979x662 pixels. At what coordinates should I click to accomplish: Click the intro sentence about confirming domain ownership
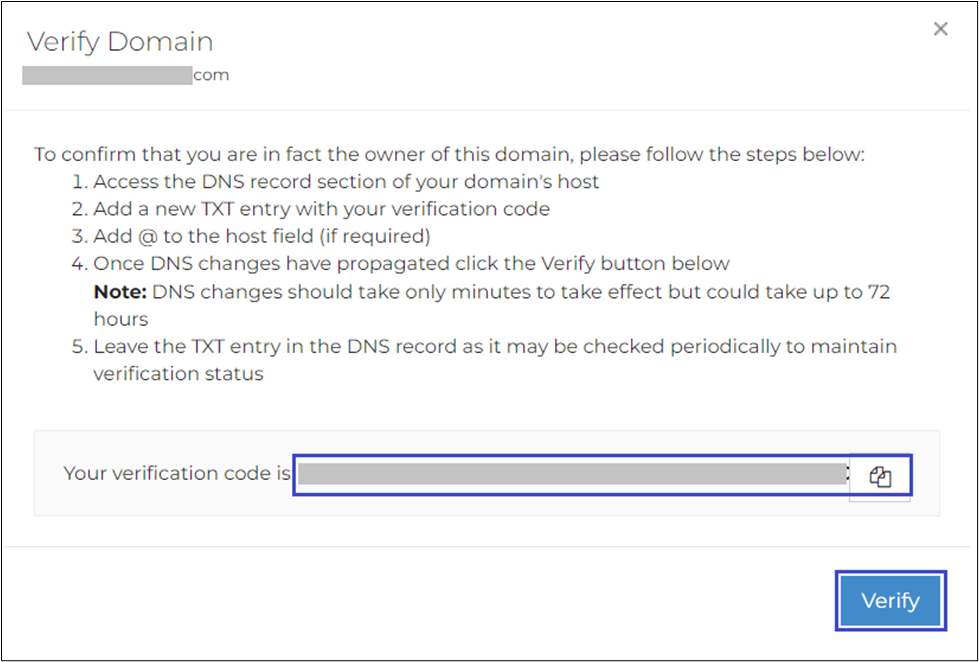[x=449, y=155]
